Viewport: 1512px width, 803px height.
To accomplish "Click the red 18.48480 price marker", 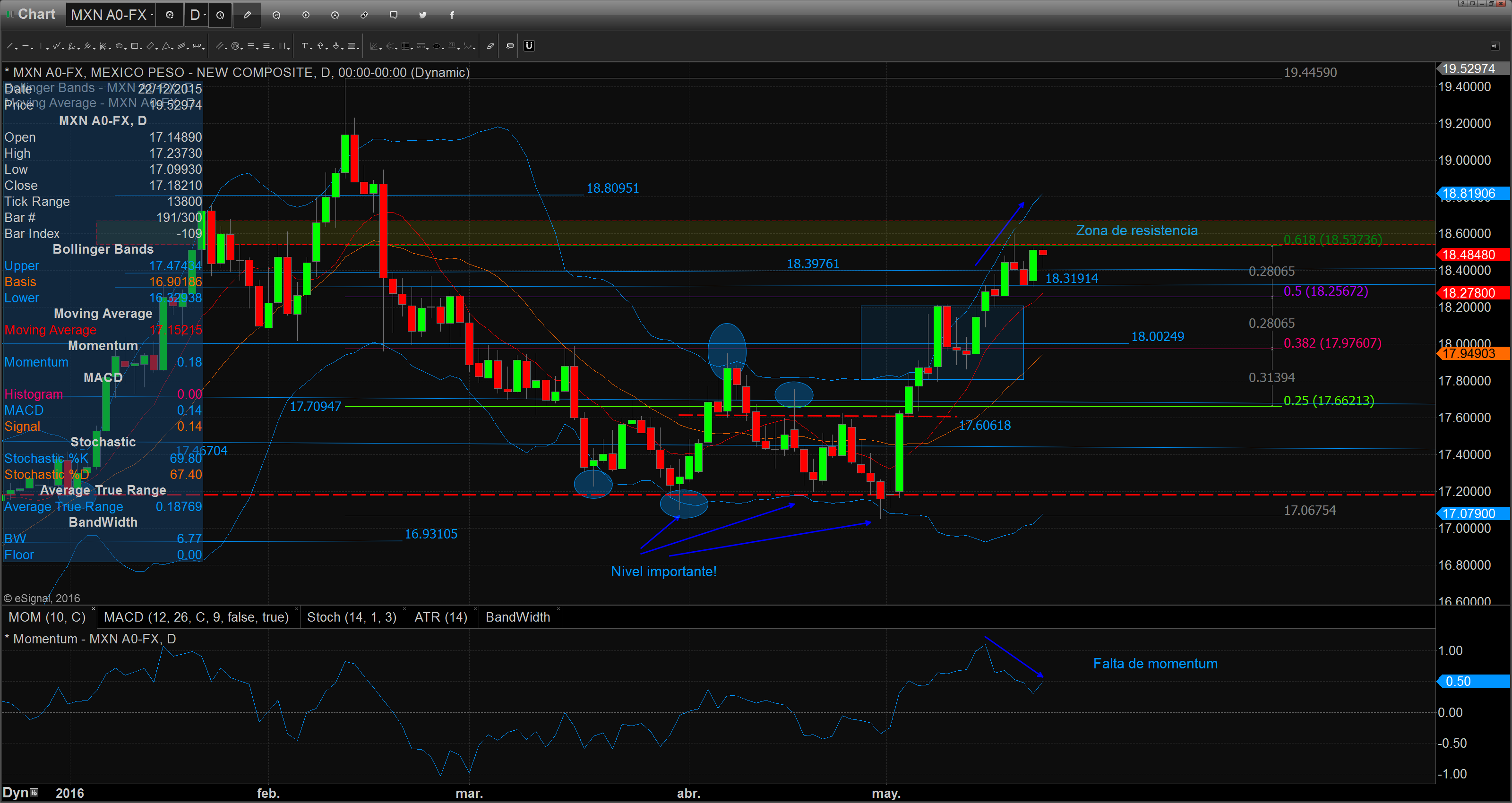I will tap(1473, 254).
